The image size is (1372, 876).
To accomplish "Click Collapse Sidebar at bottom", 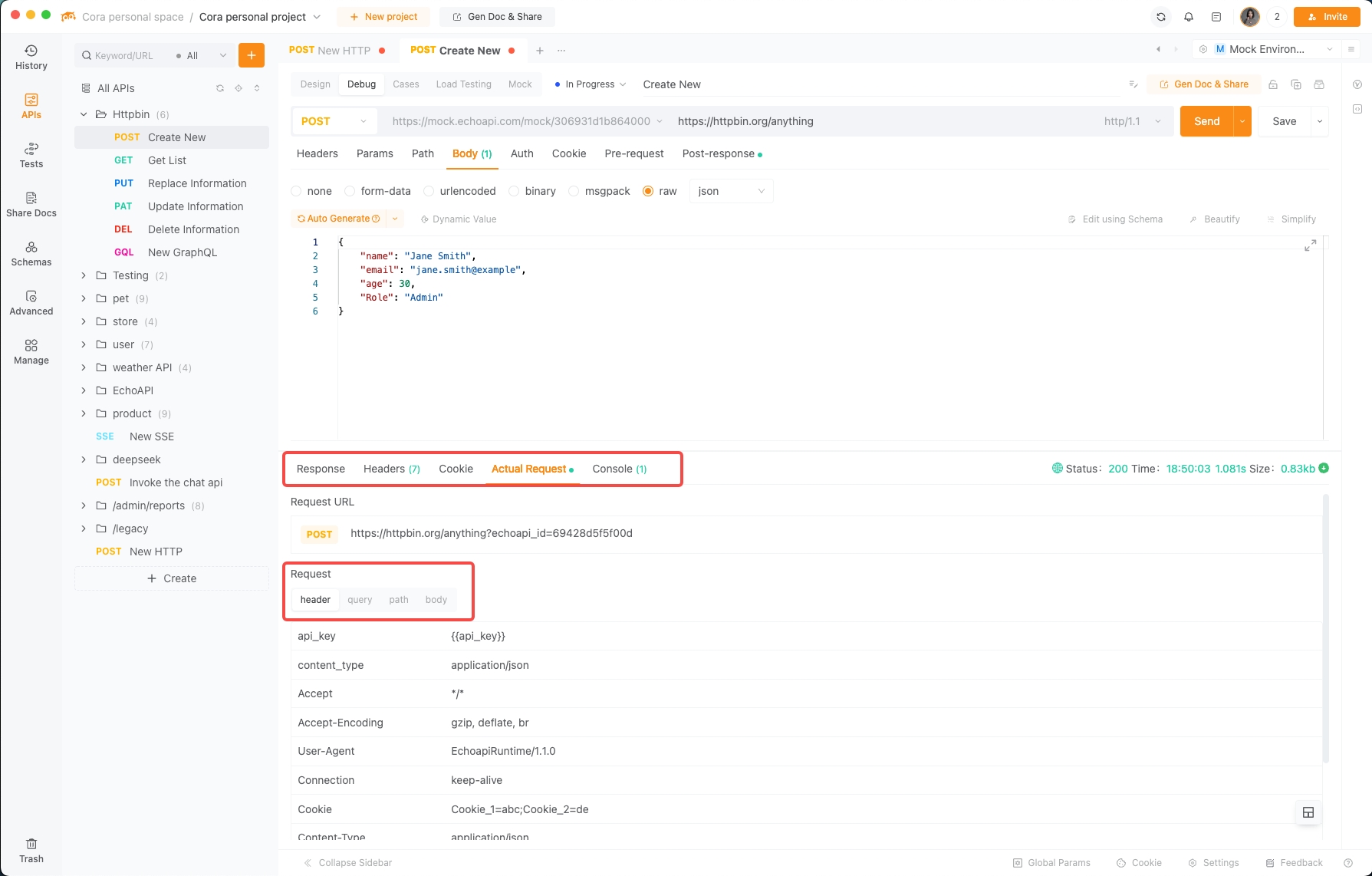I will point(348,863).
